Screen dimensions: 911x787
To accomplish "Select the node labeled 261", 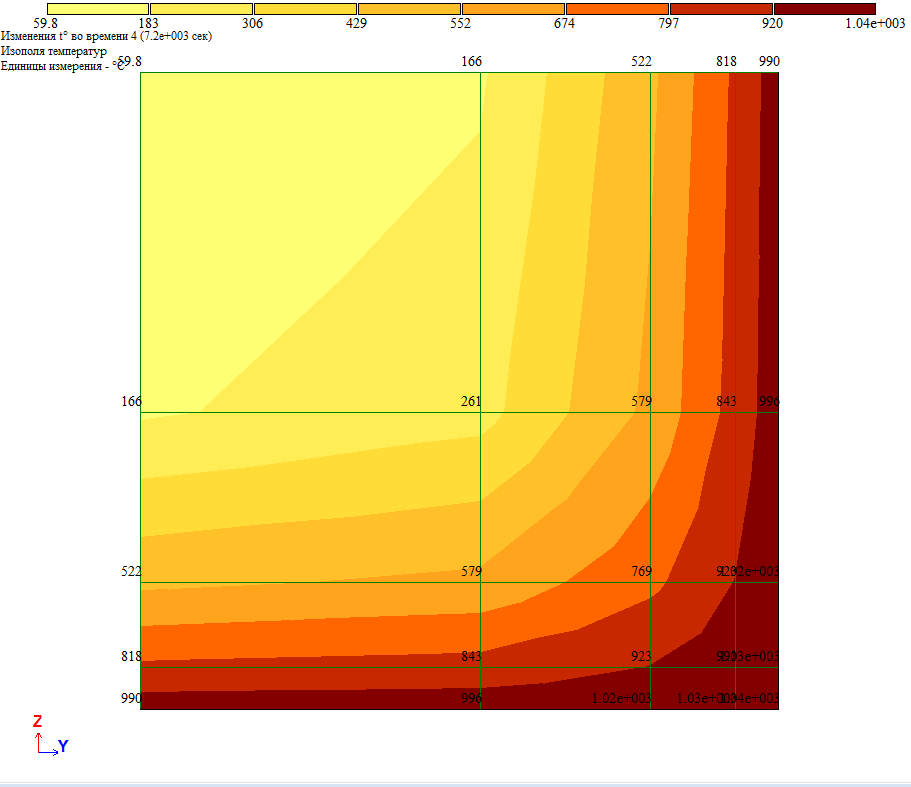I will pos(471,402).
